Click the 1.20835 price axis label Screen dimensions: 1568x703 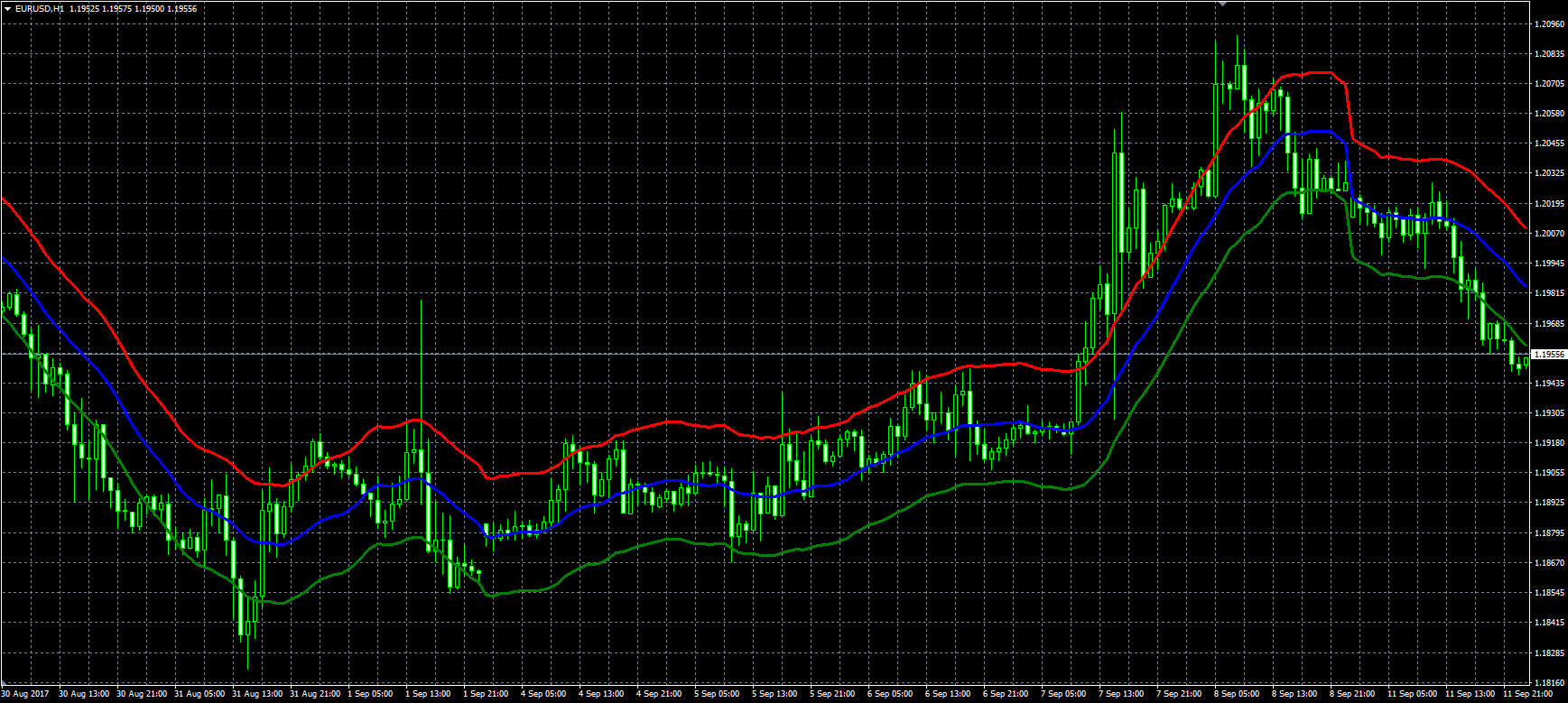1549,54
